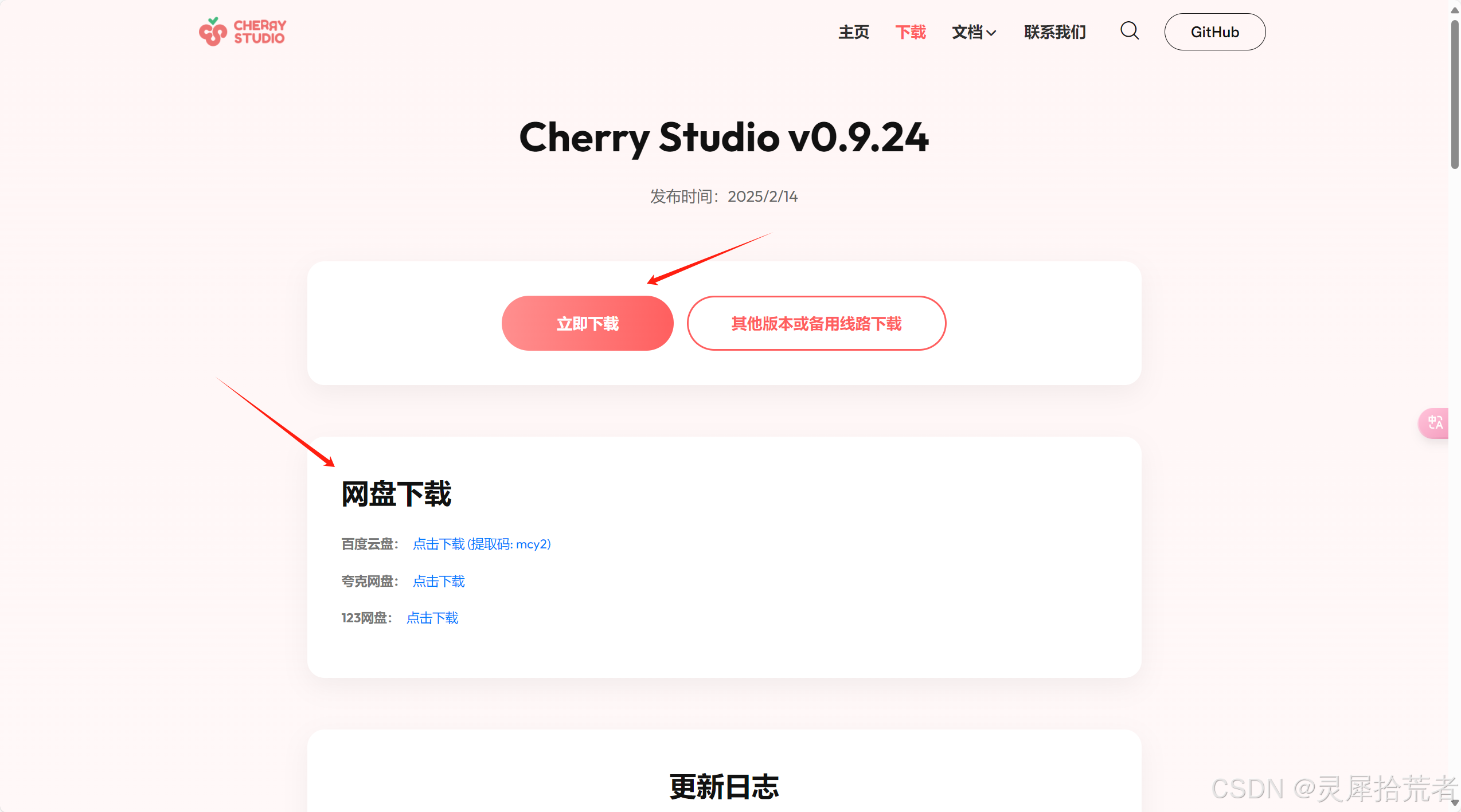Click the GitHub button
The image size is (1461, 812).
pyautogui.click(x=1215, y=32)
